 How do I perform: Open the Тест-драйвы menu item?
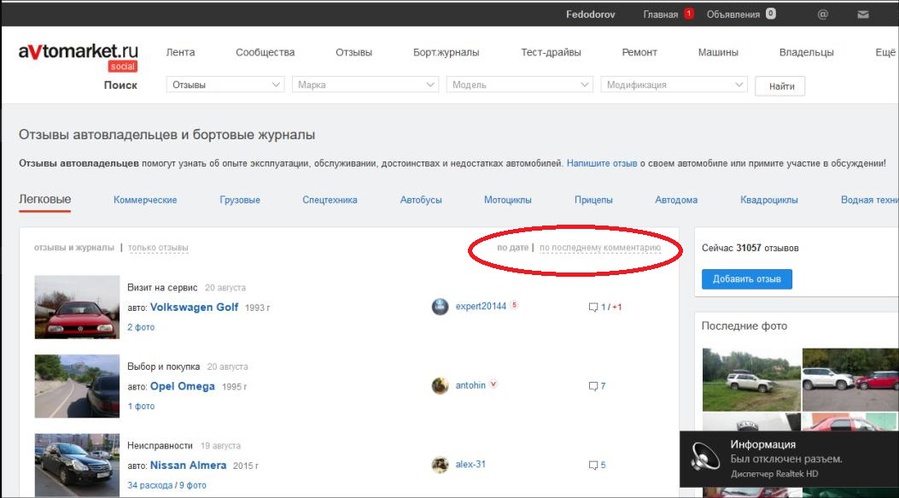[551, 52]
